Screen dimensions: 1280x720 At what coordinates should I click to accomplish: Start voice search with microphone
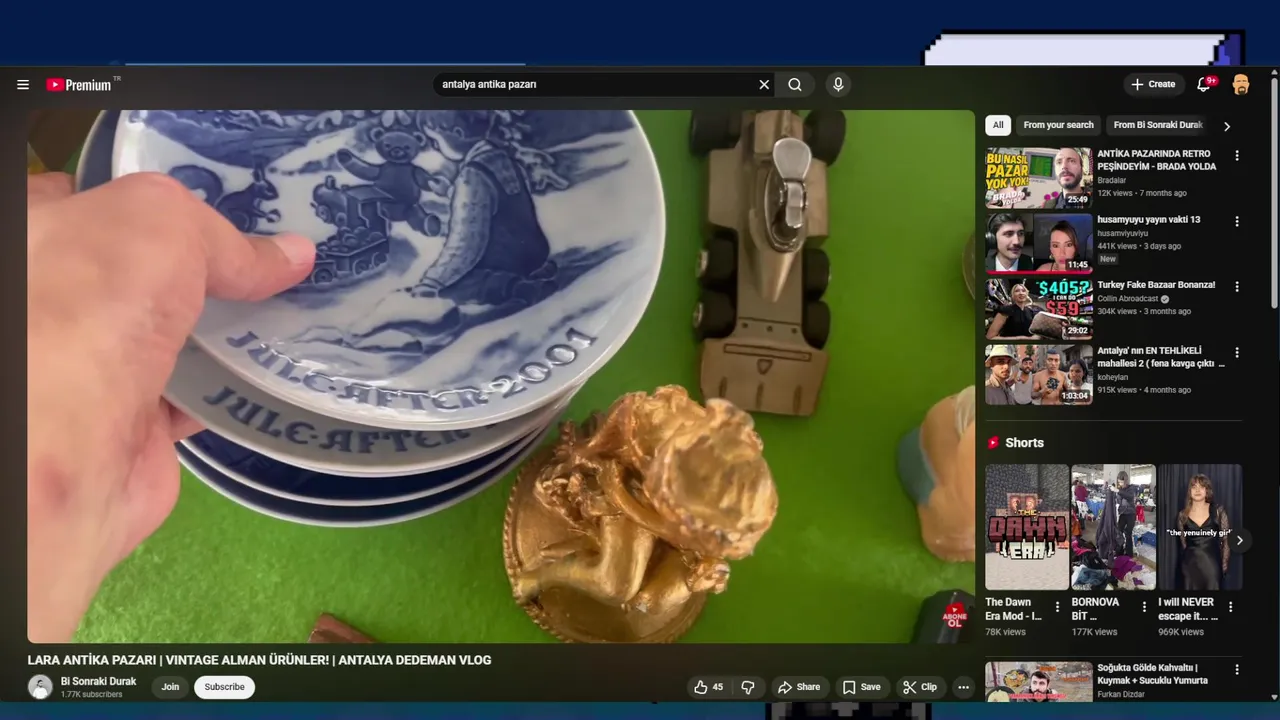coord(838,85)
